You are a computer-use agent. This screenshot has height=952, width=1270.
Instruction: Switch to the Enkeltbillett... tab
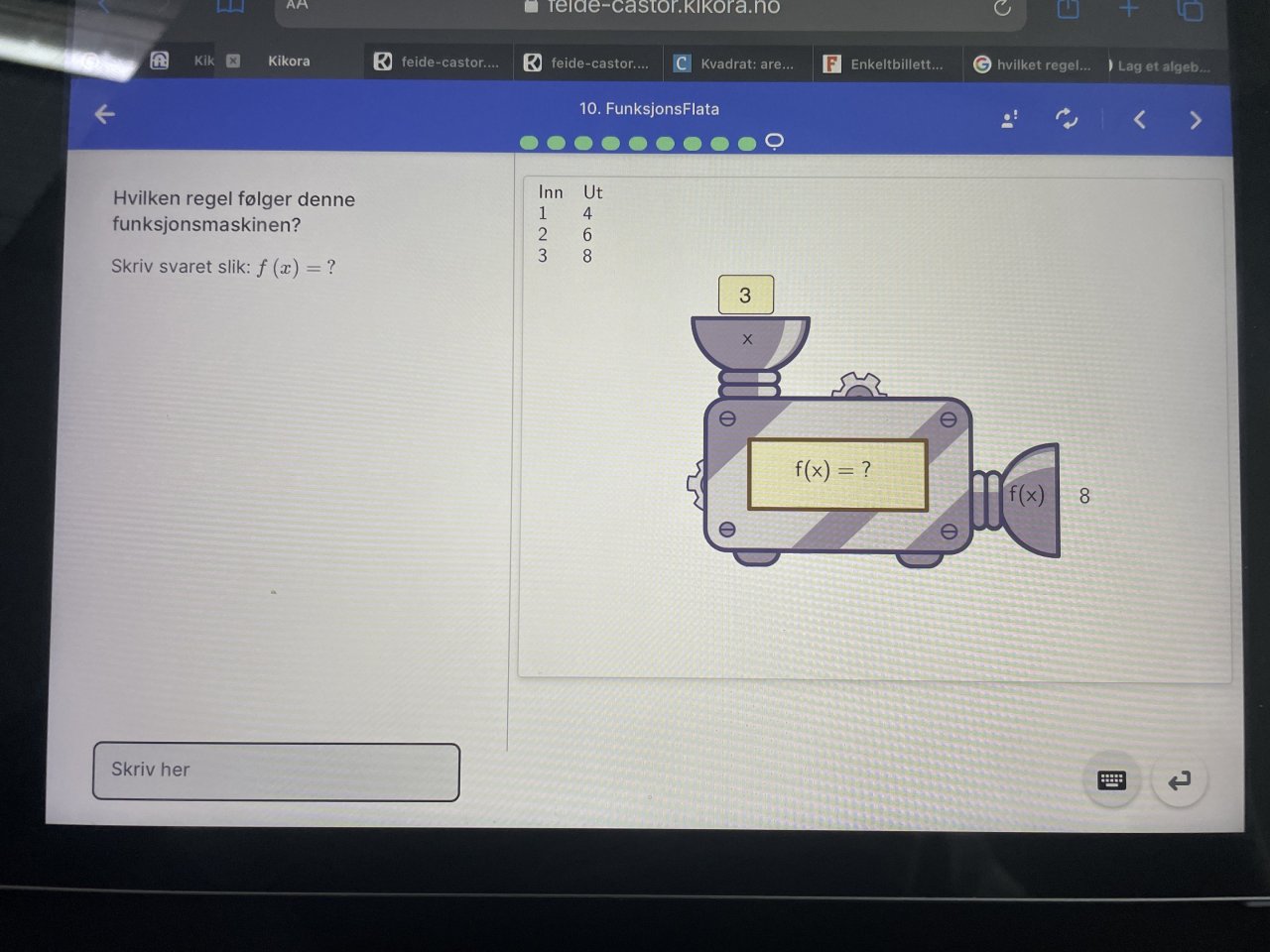[886, 64]
